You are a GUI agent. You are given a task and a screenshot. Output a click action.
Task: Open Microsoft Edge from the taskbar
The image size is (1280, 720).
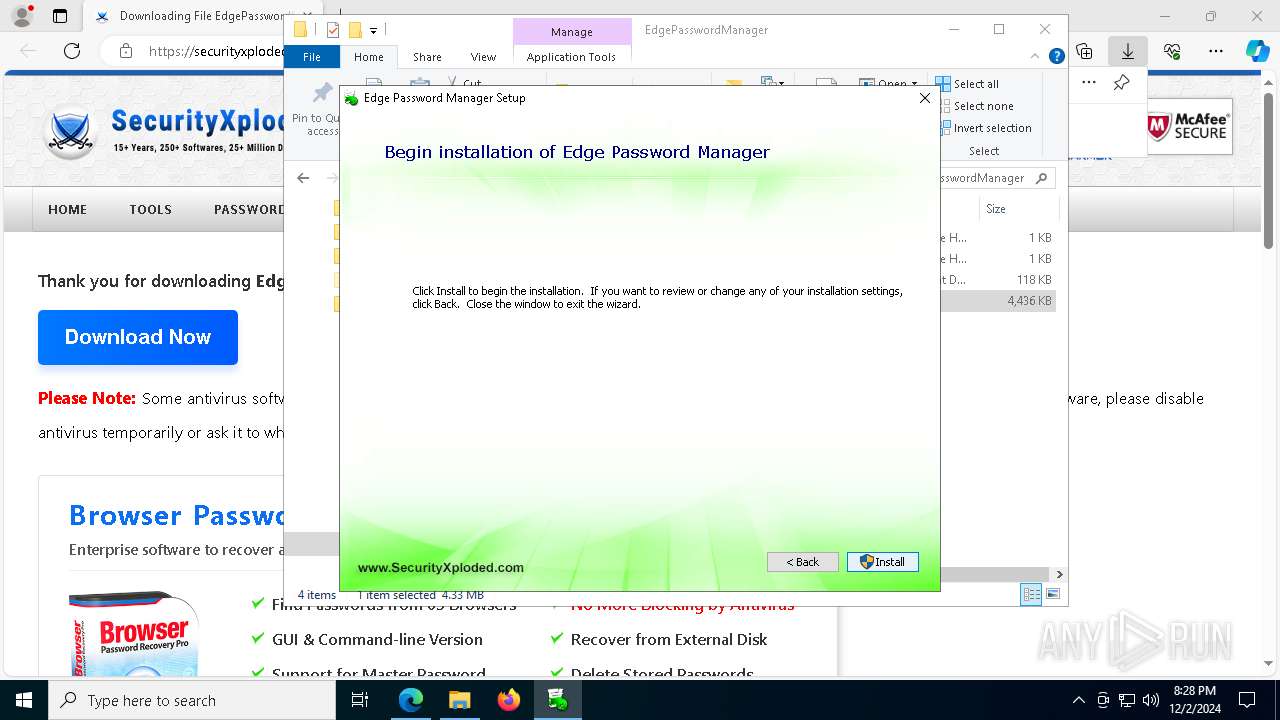click(410, 700)
